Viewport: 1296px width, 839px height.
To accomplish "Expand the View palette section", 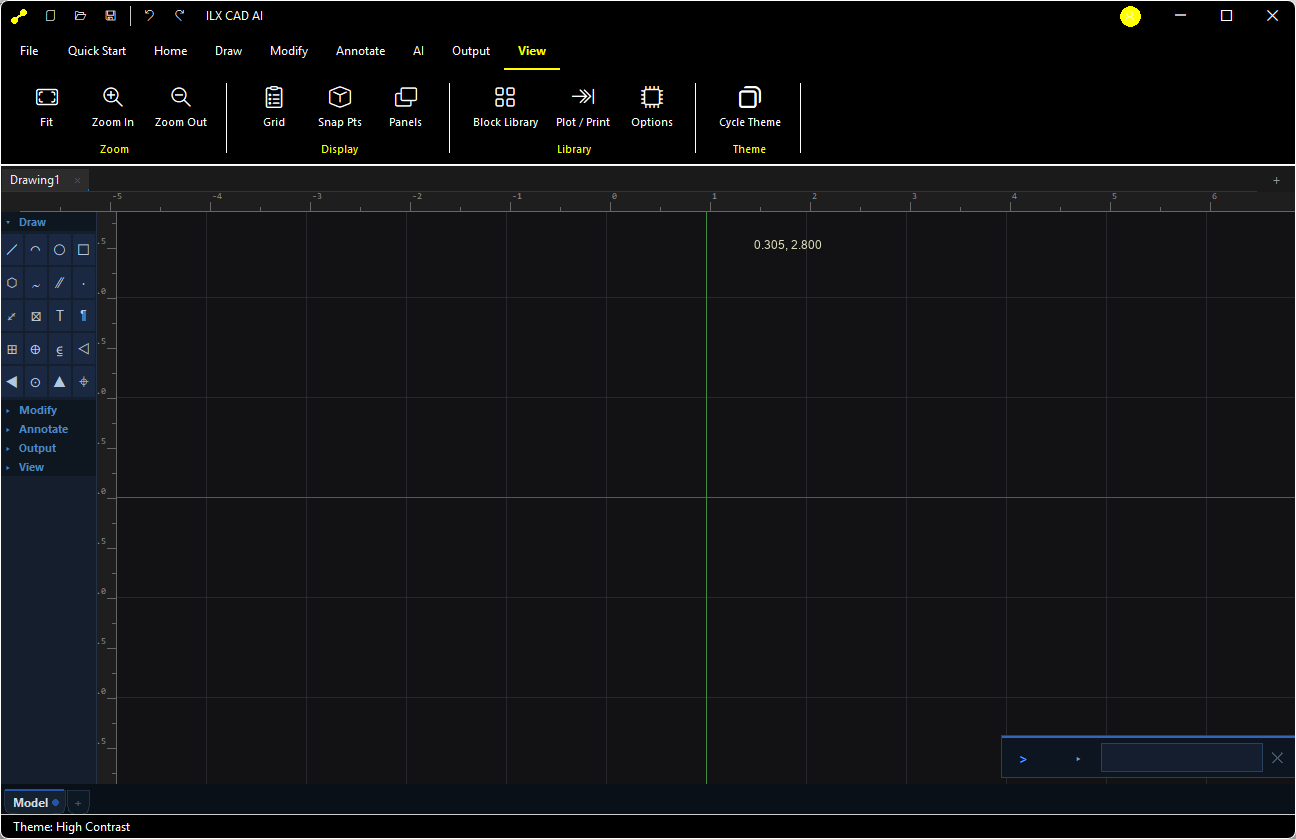I will click(x=48, y=467).
